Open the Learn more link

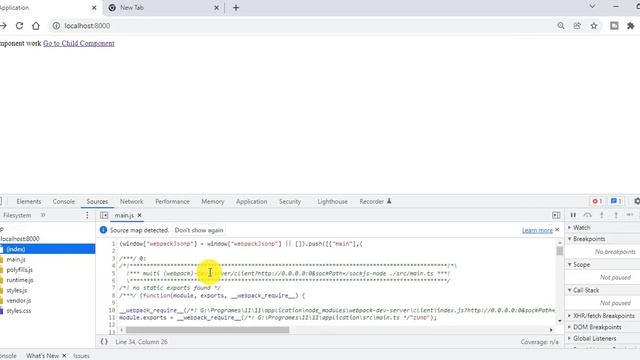click(537, 231)
